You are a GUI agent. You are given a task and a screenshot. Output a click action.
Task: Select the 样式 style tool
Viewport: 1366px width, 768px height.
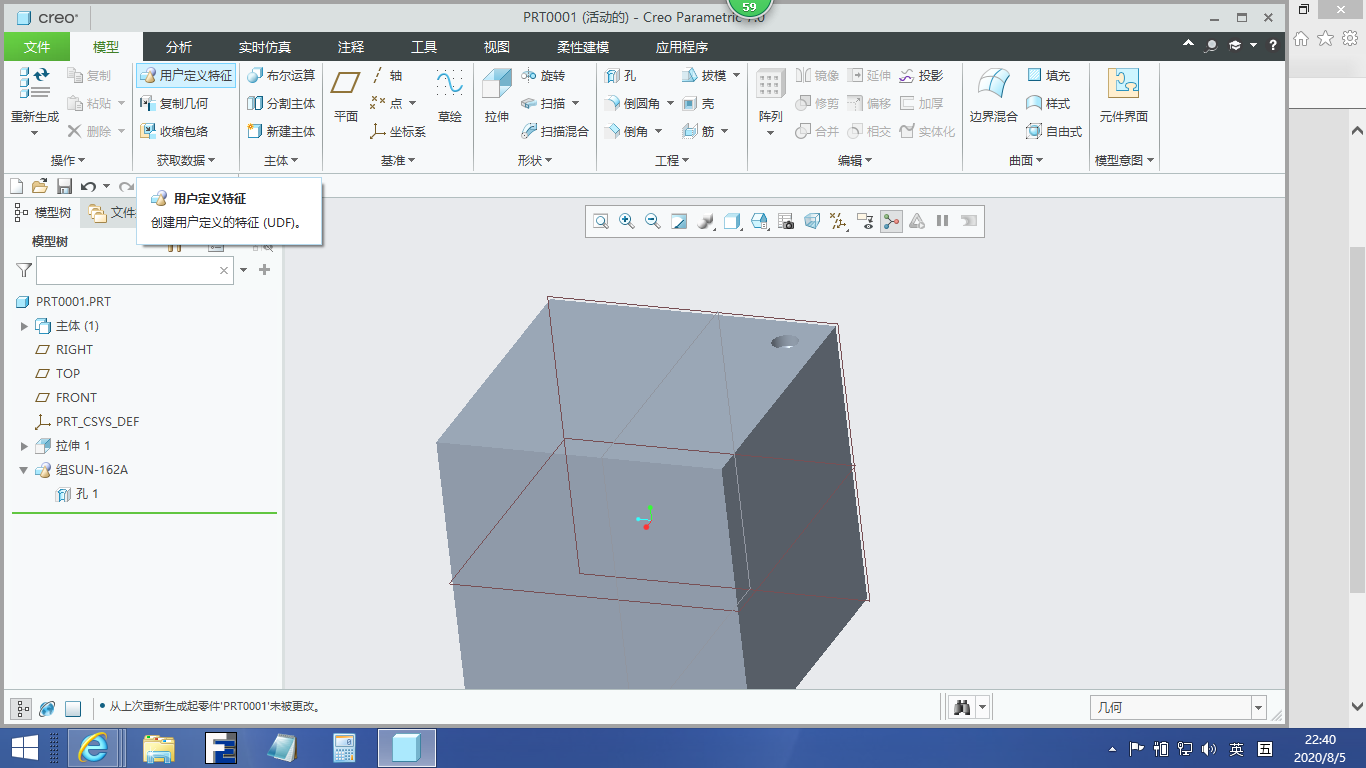tap(1049, 103)
